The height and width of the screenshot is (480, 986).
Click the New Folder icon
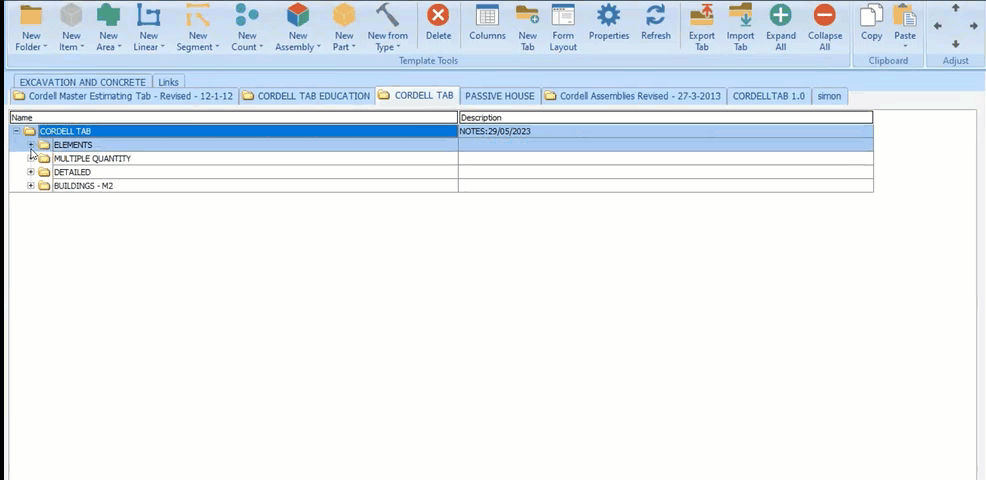point(31,15)
